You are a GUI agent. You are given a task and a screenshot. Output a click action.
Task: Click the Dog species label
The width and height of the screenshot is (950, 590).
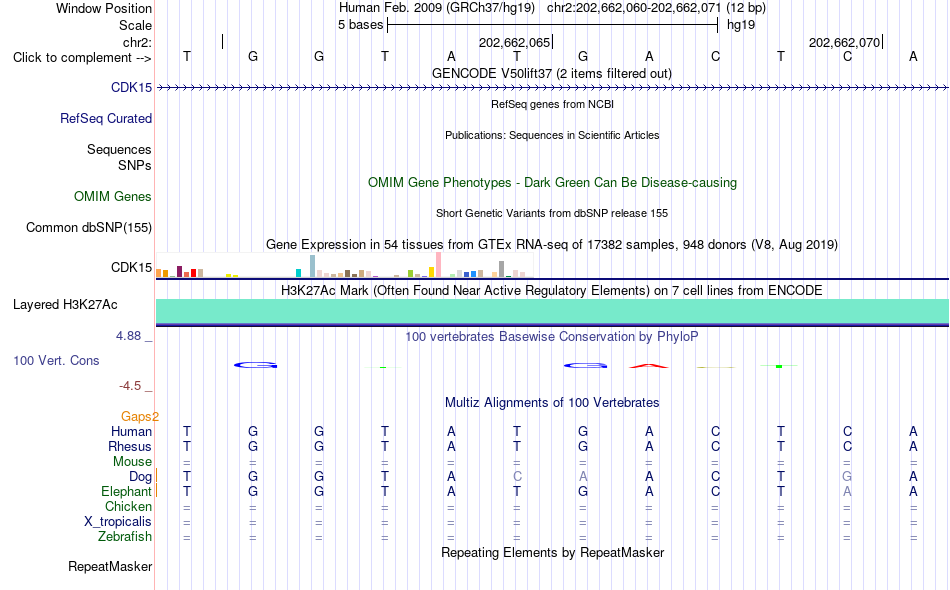click(140, 476)
